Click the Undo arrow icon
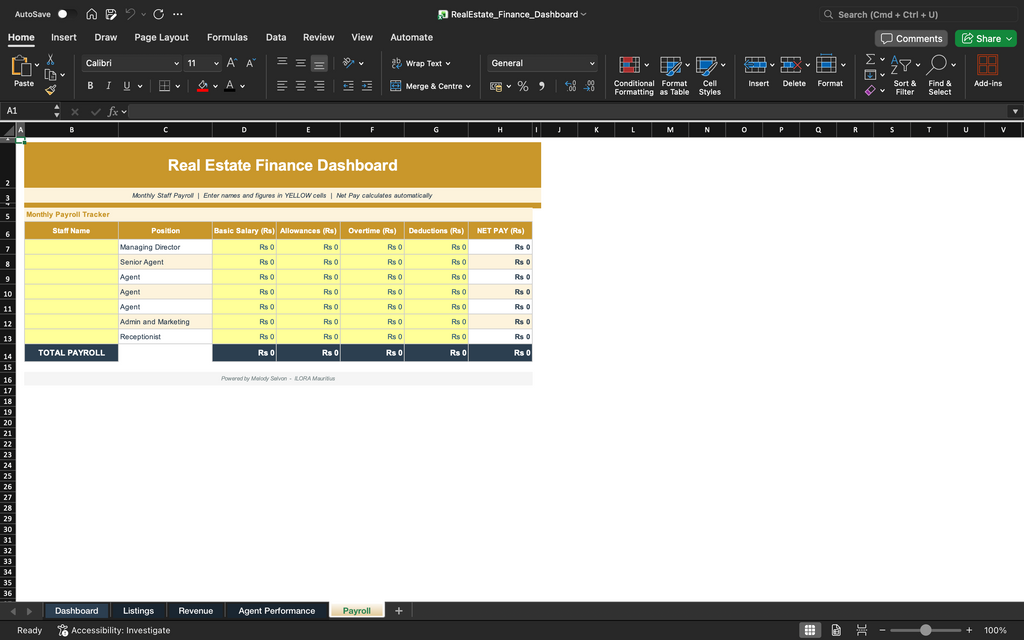 click(130, 14)
